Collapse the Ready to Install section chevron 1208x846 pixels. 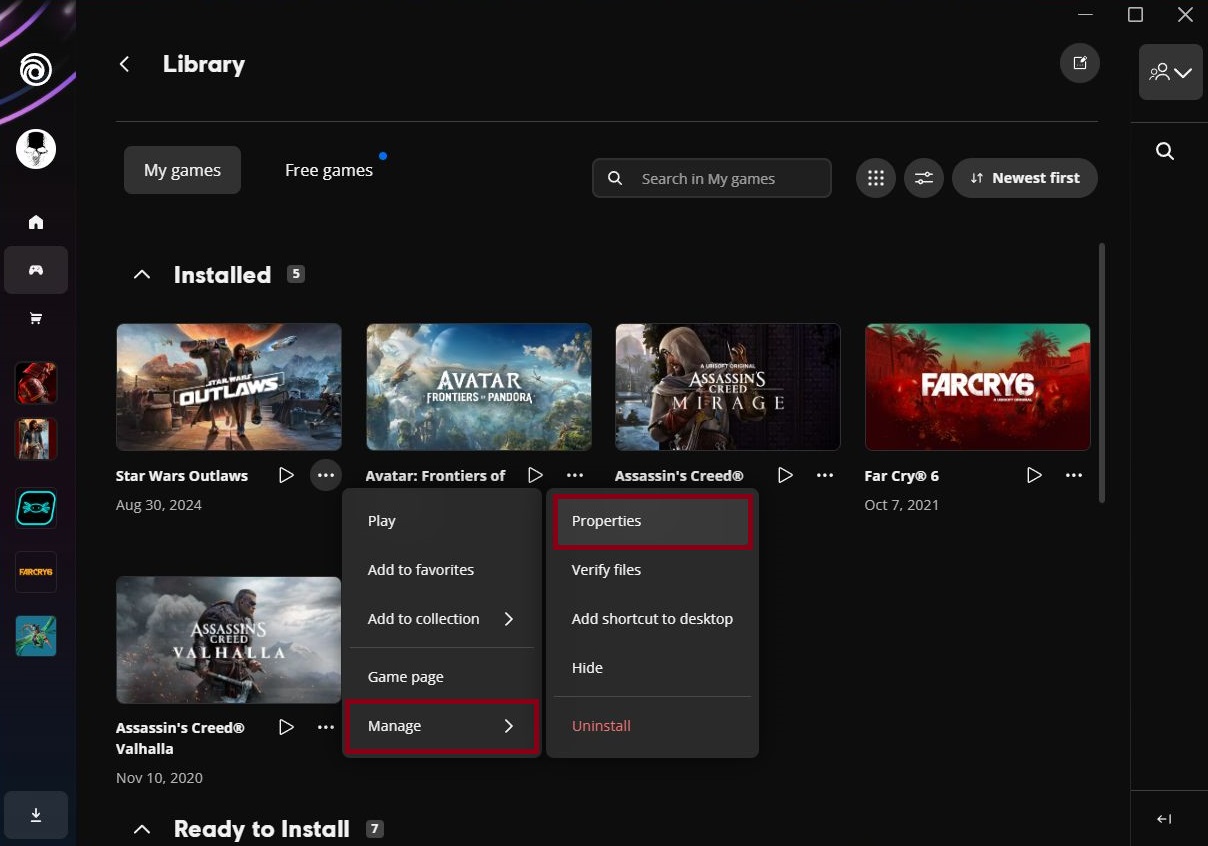tap(142, 829)
